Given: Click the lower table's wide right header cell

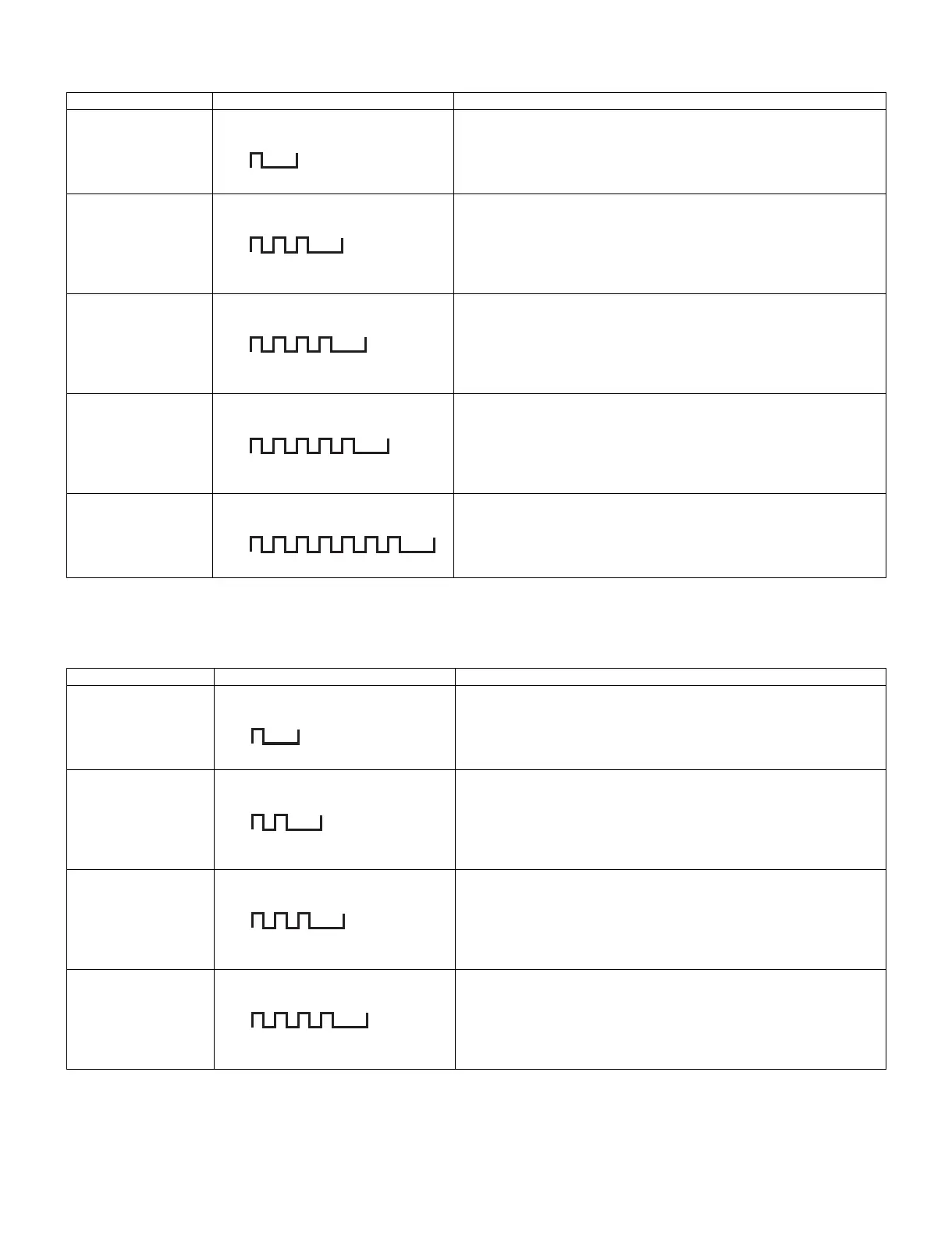Looking at the screenshot, I should coord(670,676).
